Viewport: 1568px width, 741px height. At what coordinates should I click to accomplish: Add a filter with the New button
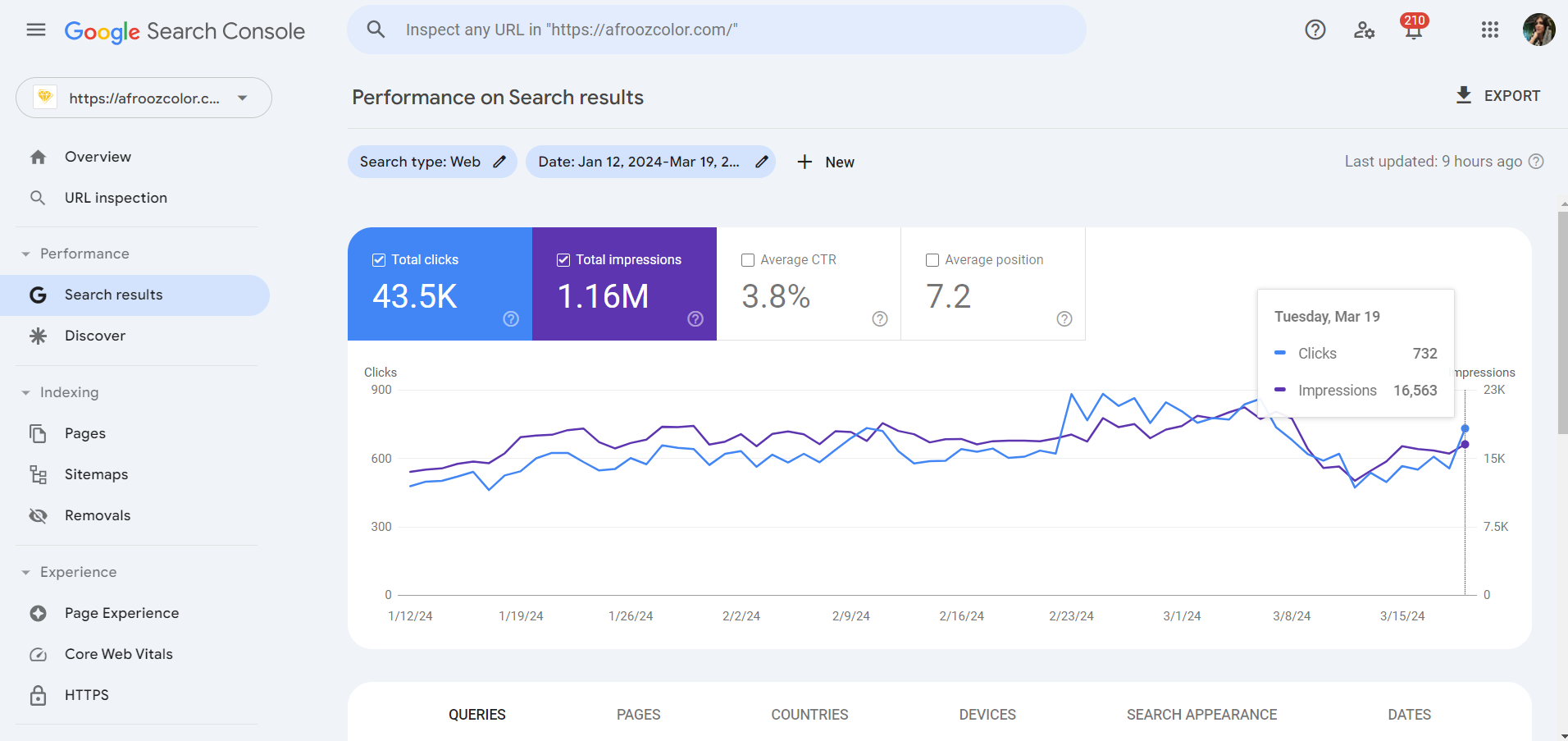(826, 162)
